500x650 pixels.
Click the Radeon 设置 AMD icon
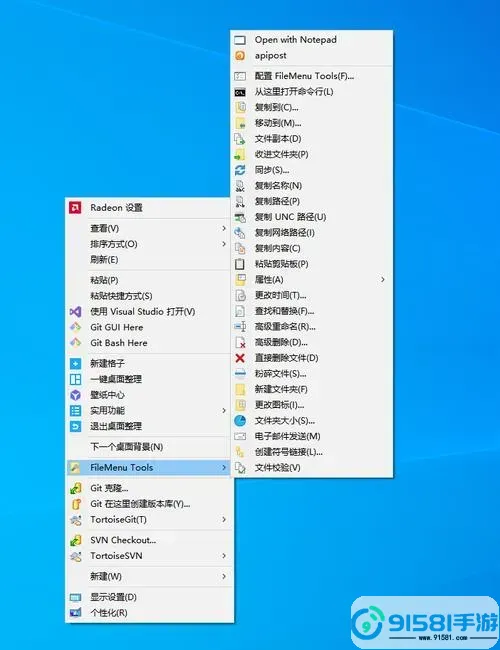(75, 207)
